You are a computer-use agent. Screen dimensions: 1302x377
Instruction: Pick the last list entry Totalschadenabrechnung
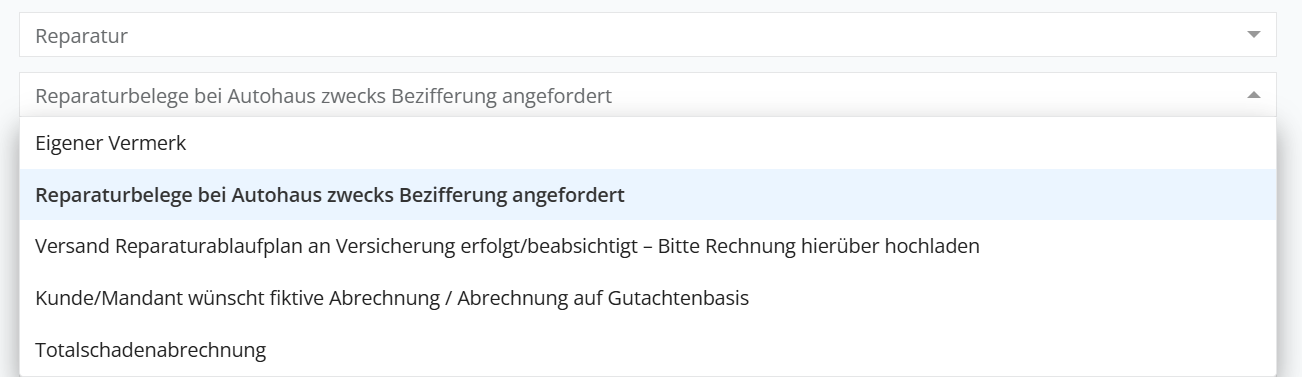click(x=648, y=350)
